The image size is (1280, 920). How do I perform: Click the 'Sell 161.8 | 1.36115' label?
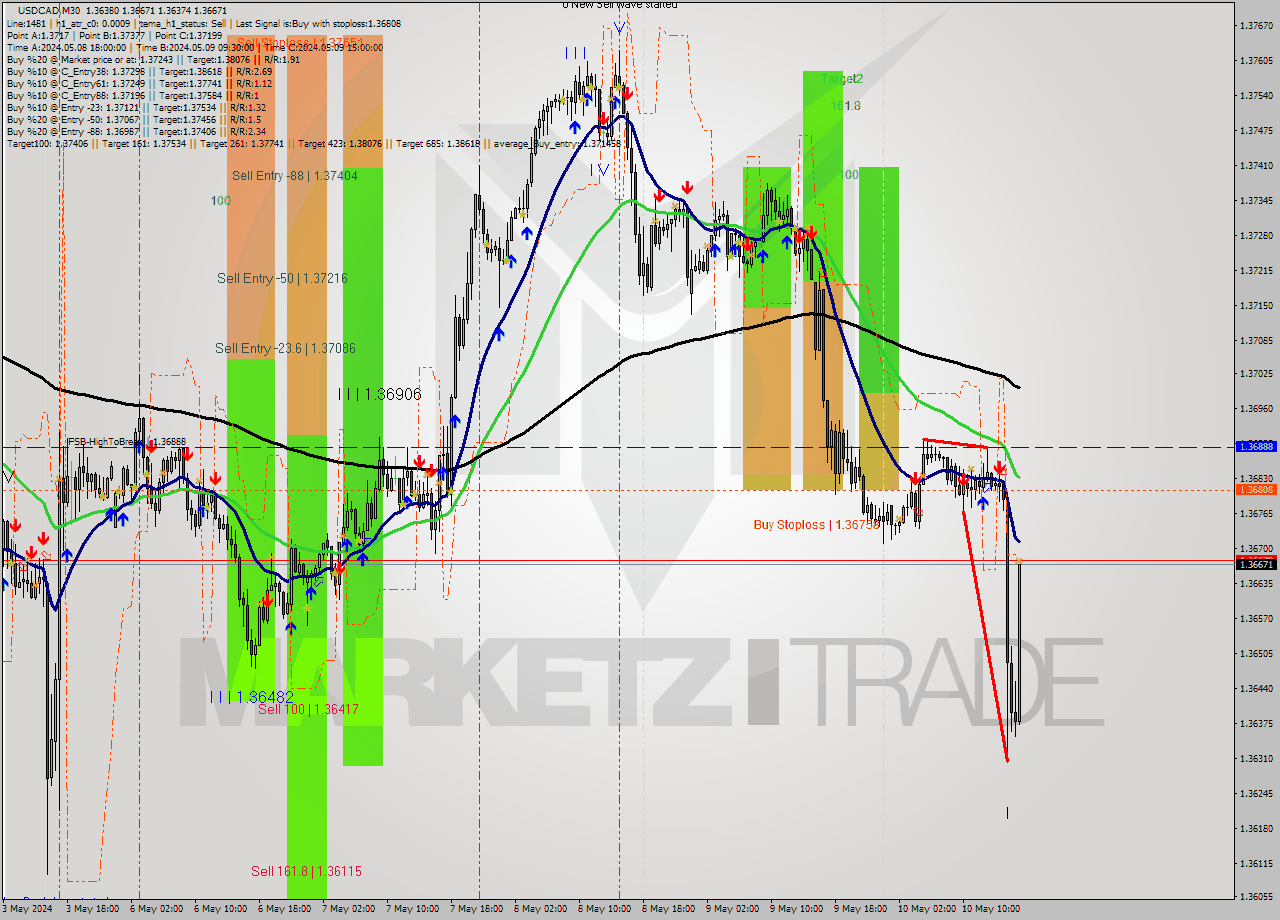point(306,871)
